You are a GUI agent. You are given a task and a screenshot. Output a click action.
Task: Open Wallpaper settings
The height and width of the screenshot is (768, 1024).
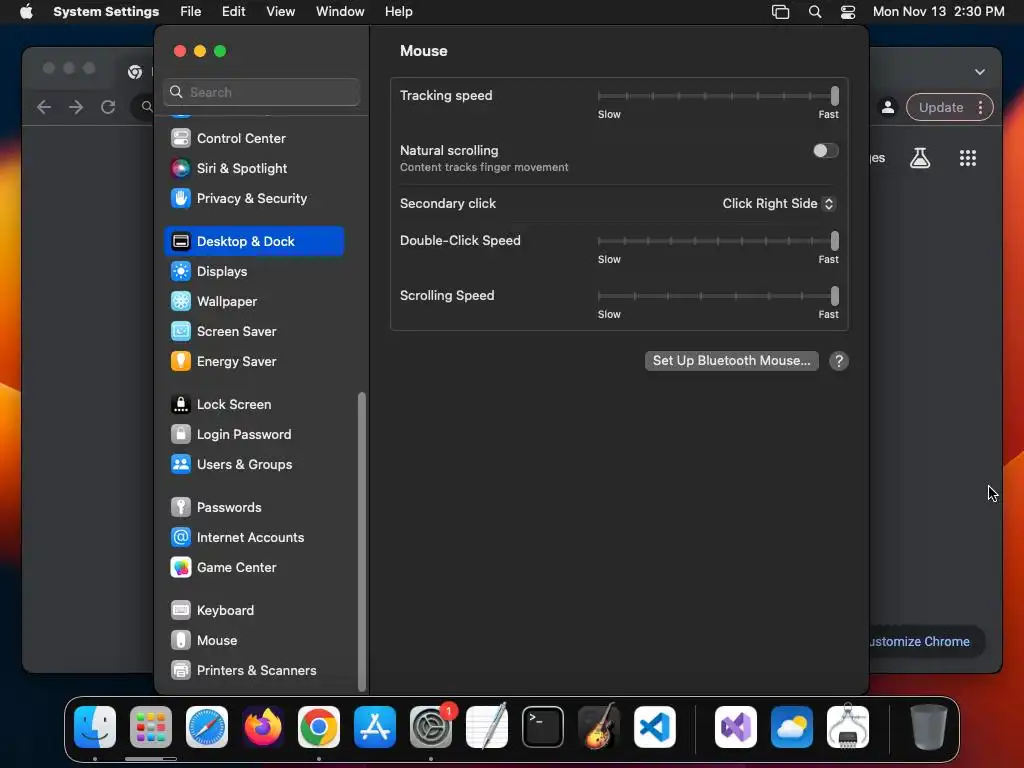254,301
